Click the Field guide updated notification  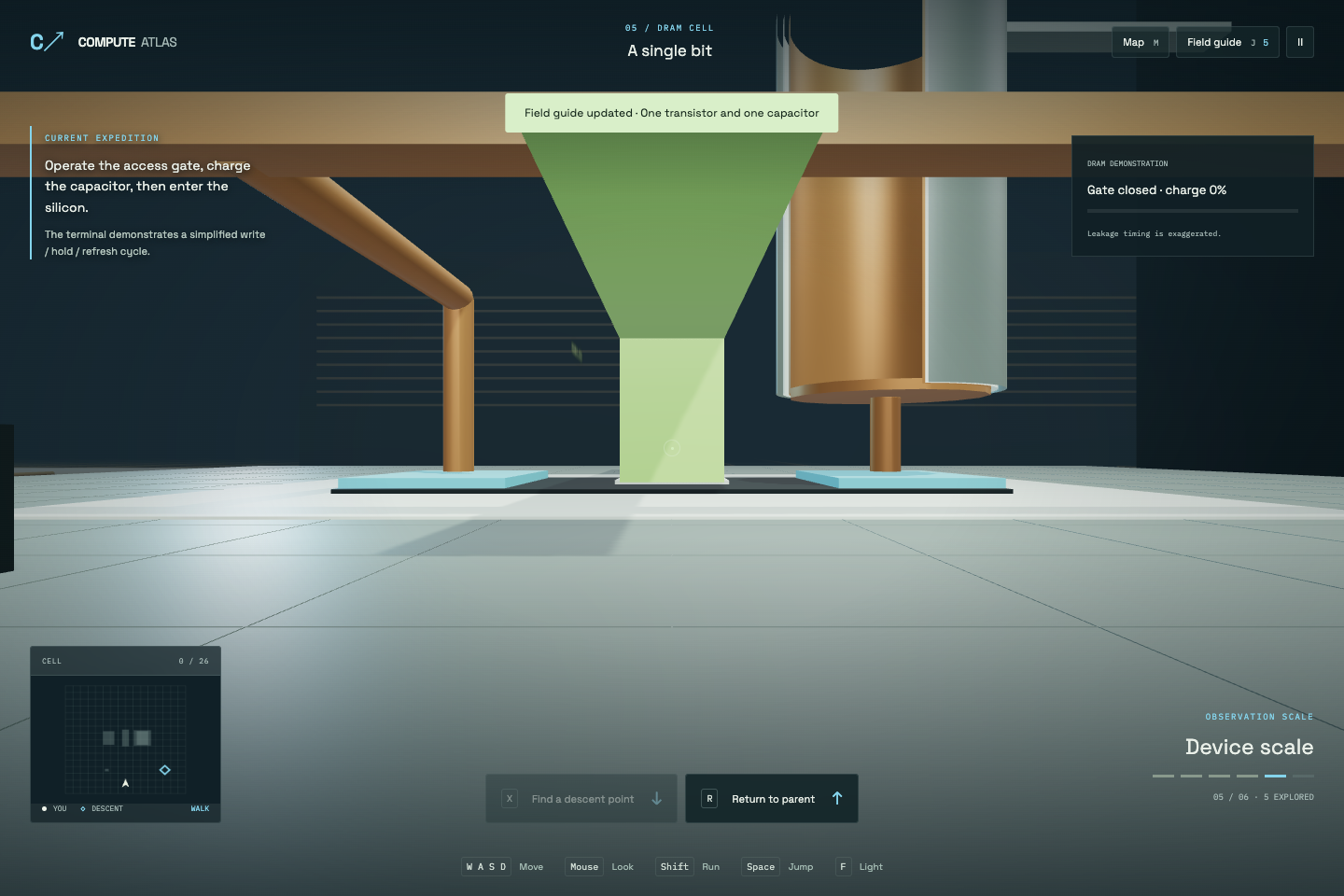click(x=672, y=113)
